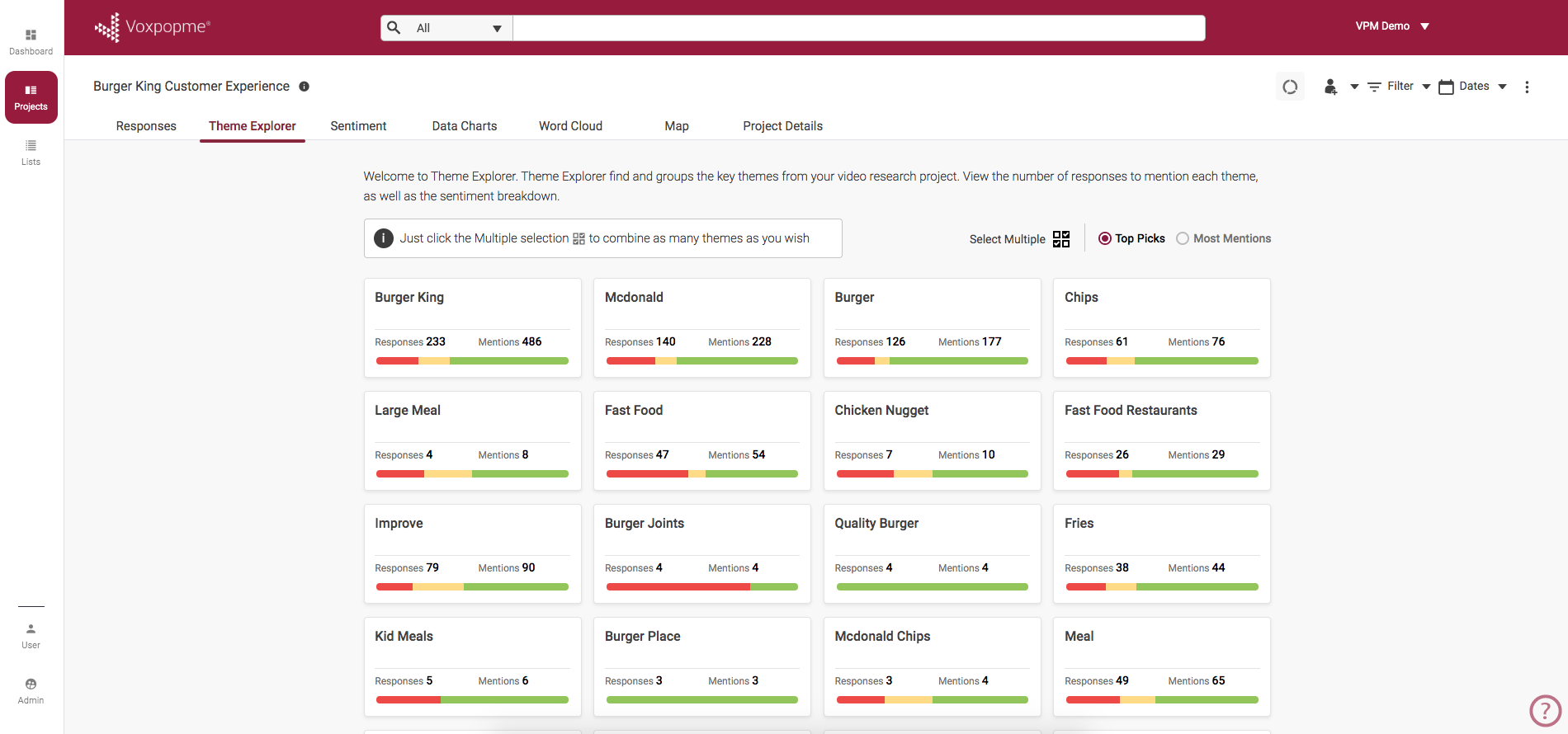Click the search magnifier icon
The image size is (1568, 734).
(394, 27)
